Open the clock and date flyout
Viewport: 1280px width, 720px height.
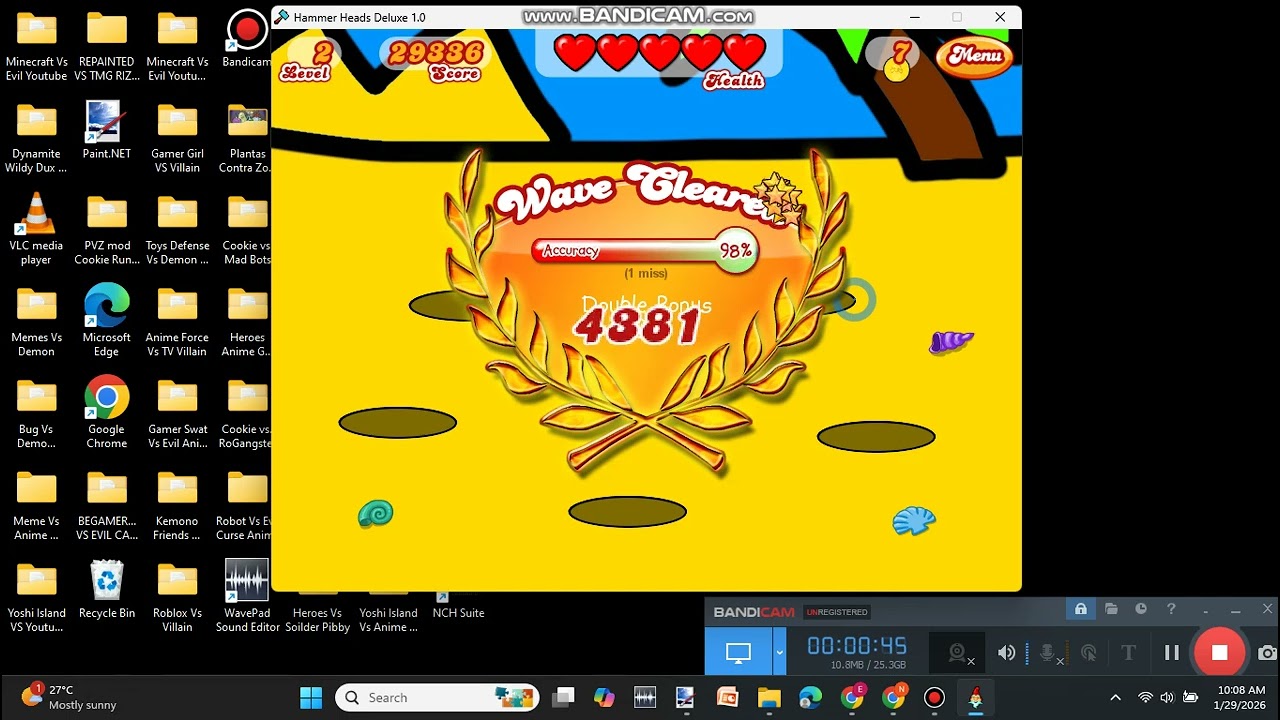click(1241, 697)
